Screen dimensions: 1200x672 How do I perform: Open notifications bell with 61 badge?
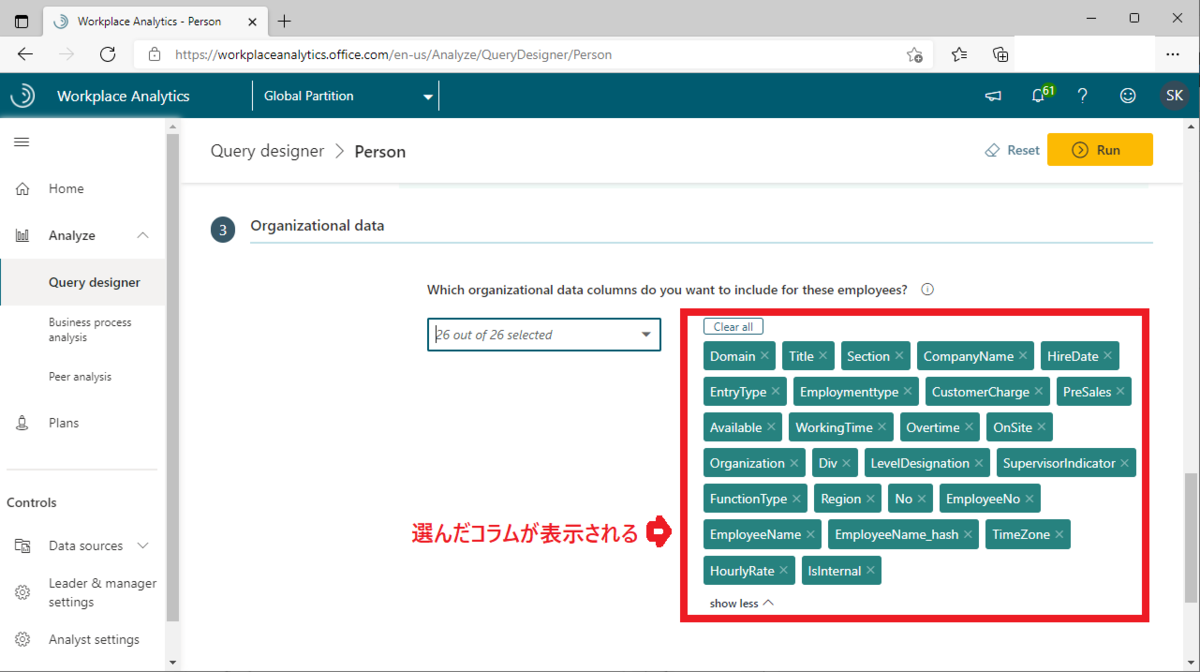[x=1040, y=95]
